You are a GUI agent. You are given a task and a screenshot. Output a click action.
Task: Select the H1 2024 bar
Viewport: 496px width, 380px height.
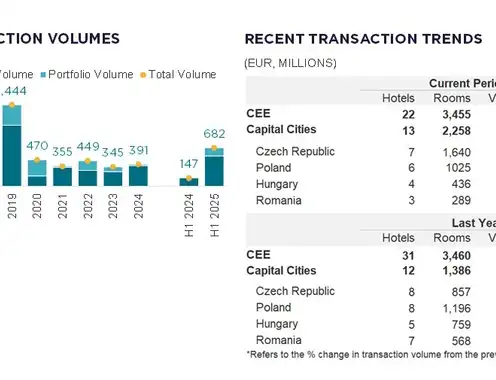(x=189, y=182)
